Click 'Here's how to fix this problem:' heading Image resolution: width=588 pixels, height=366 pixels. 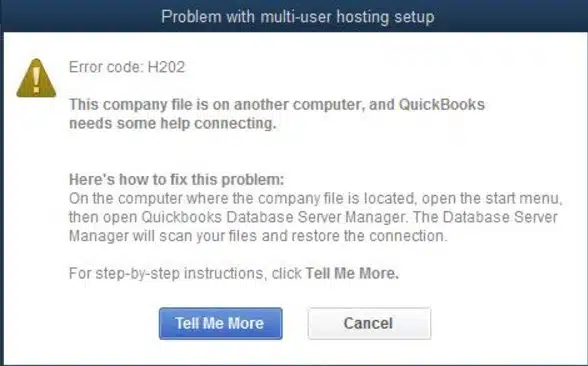pos(177,180)
